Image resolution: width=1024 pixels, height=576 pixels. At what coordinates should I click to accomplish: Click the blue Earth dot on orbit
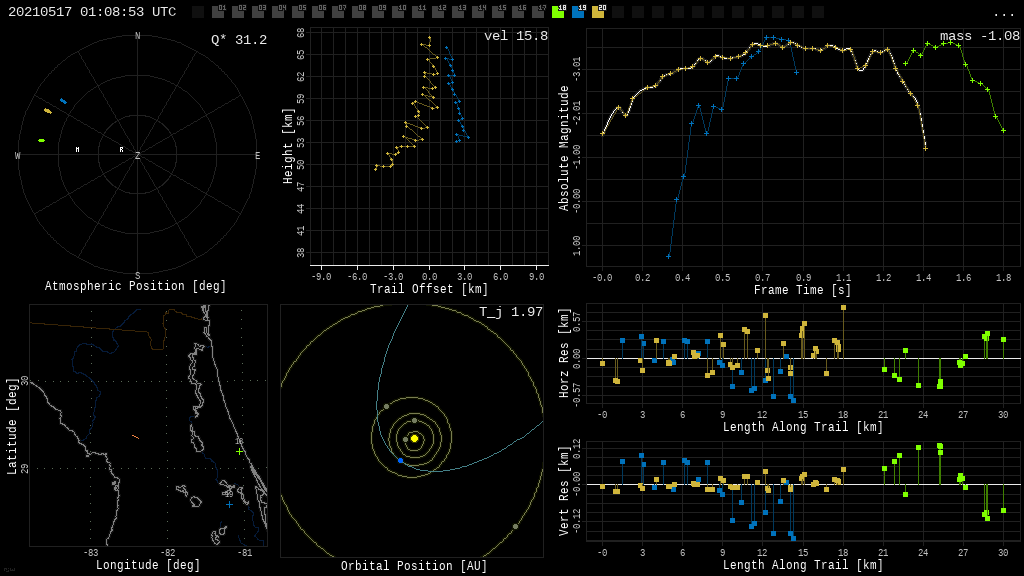coord(401,461)
